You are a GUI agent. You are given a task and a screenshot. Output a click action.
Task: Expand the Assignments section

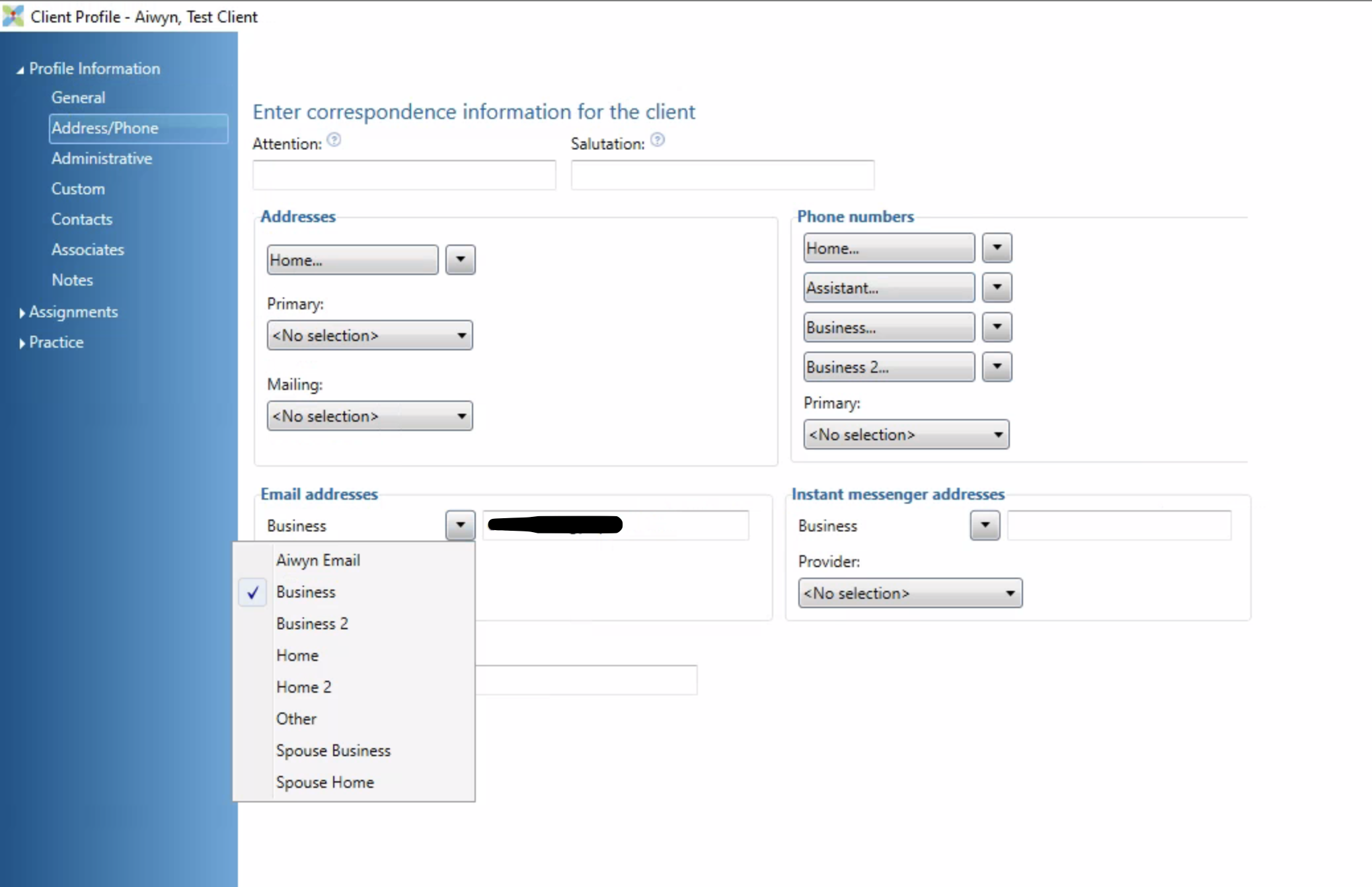click(22, 313)
